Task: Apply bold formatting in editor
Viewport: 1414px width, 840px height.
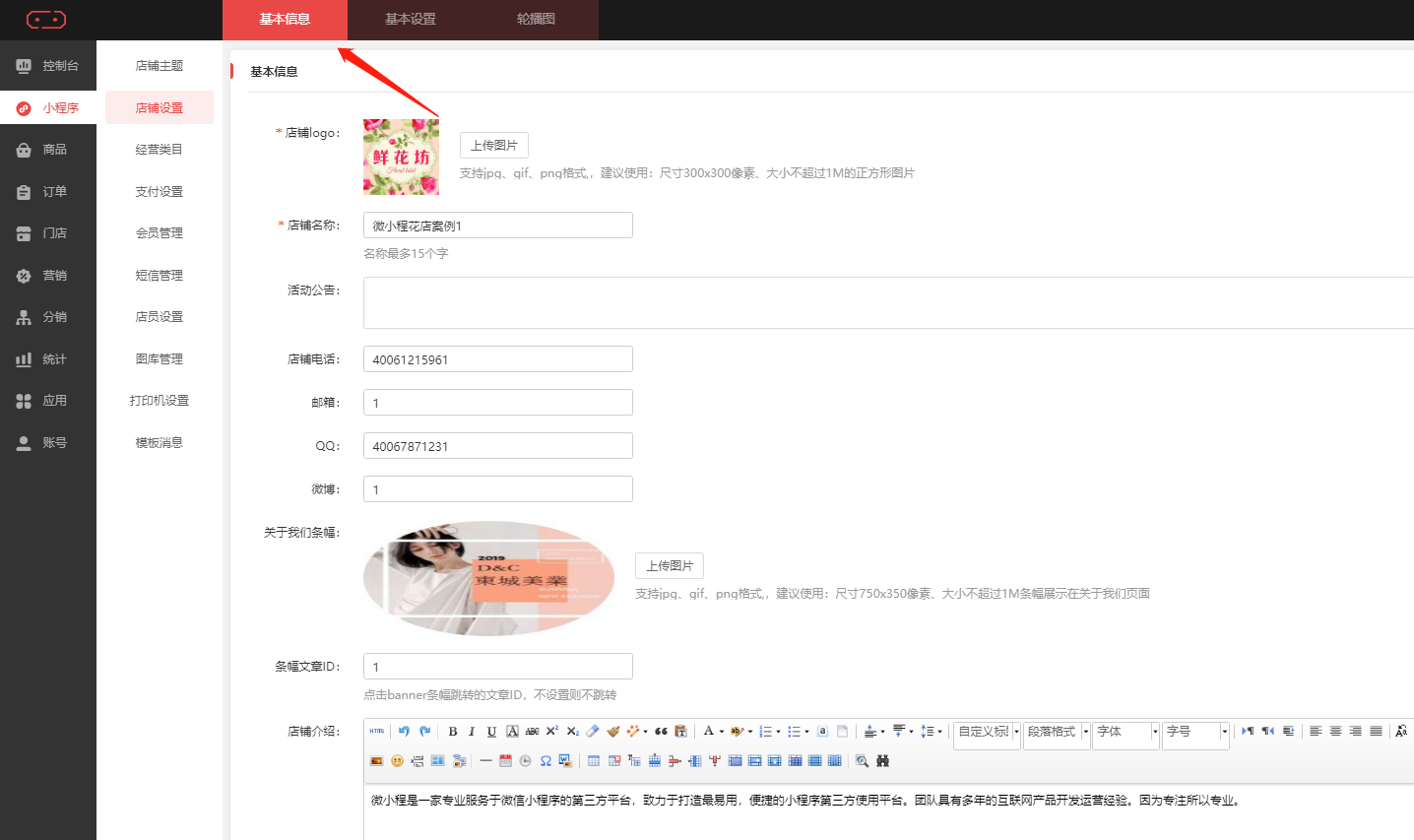Action: pyautogui.click(x=453, y=732)
